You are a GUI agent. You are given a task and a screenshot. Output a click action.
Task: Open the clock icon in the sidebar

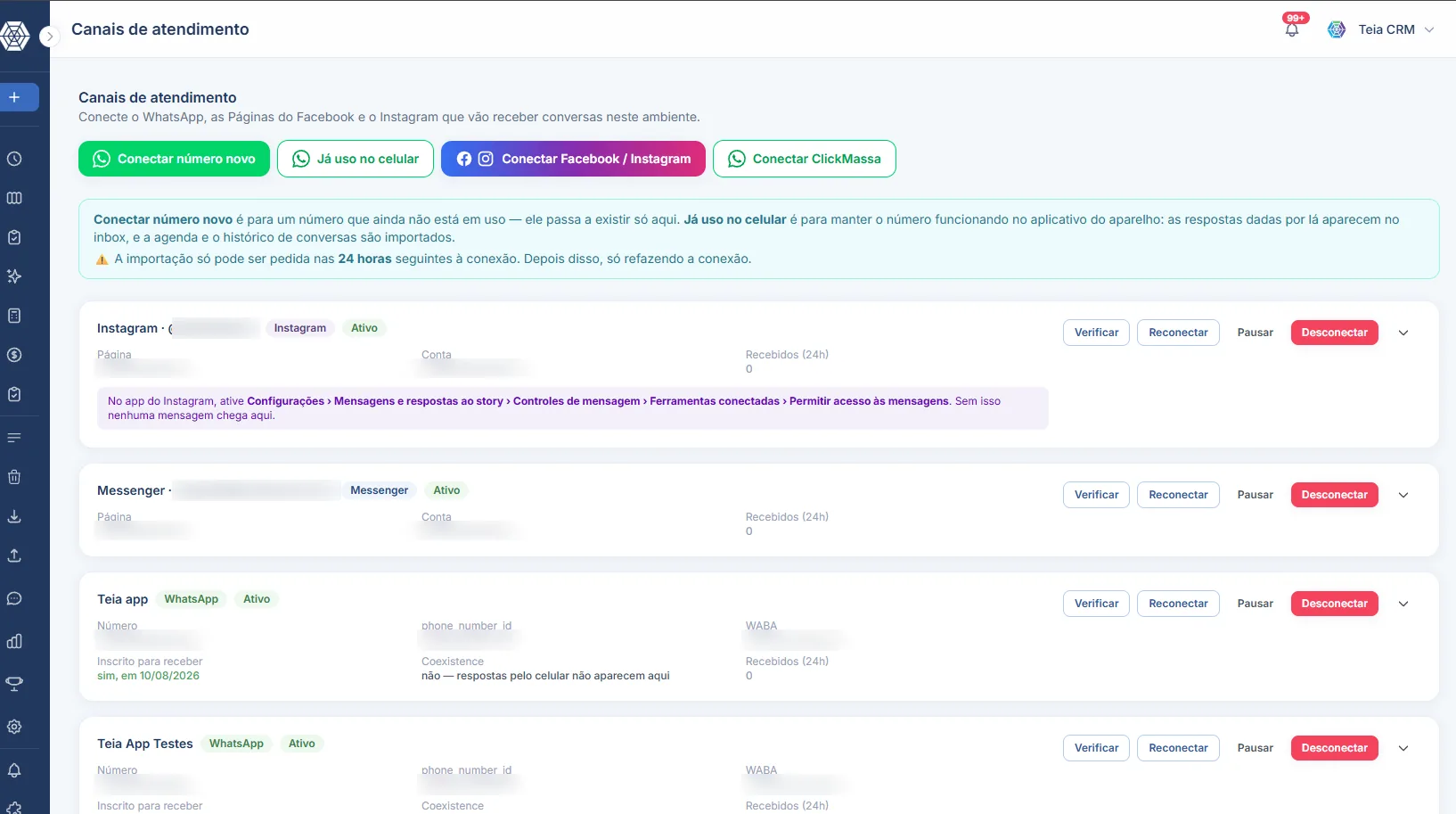[14, 159]
